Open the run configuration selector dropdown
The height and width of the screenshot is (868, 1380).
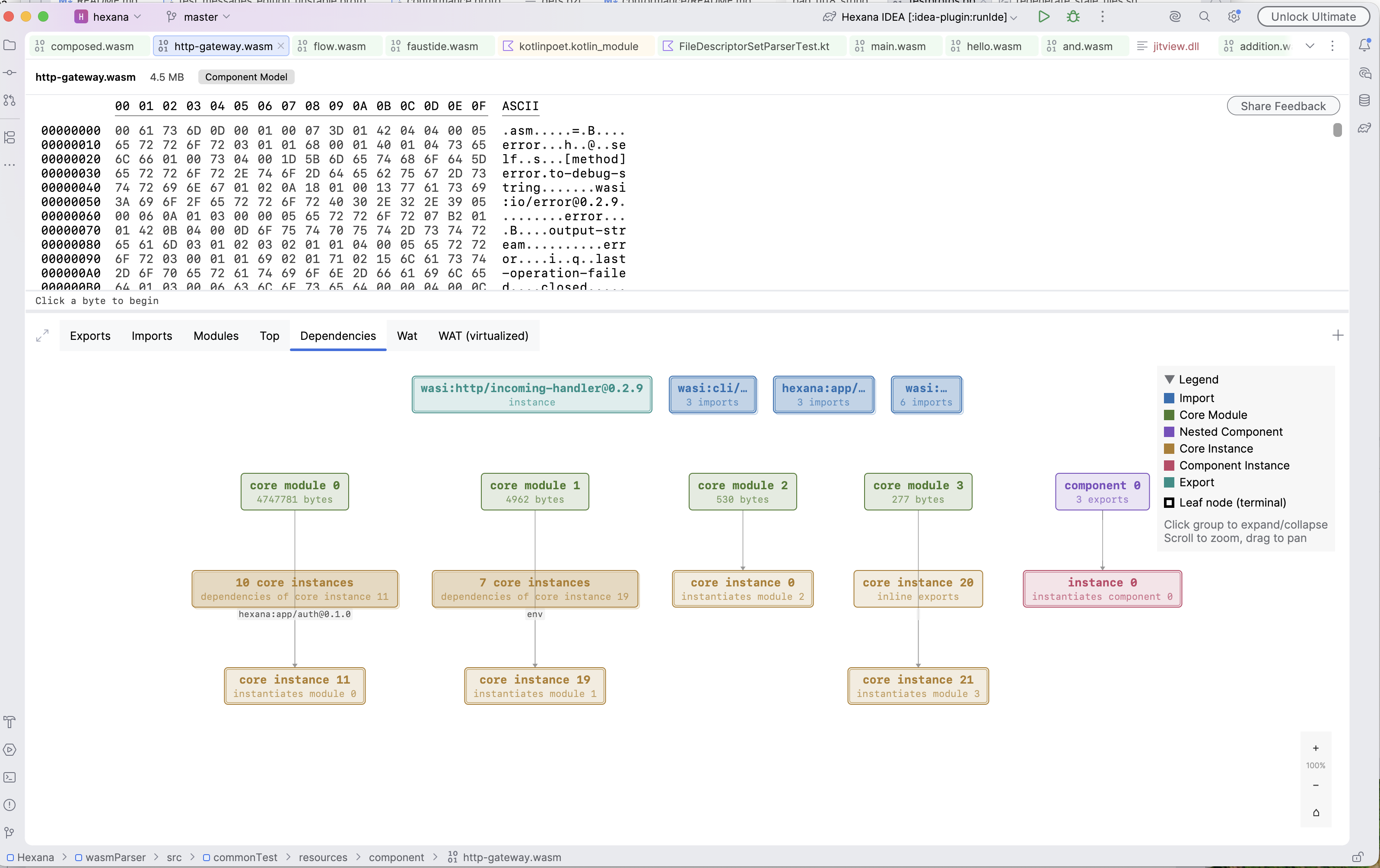(920, 16)
